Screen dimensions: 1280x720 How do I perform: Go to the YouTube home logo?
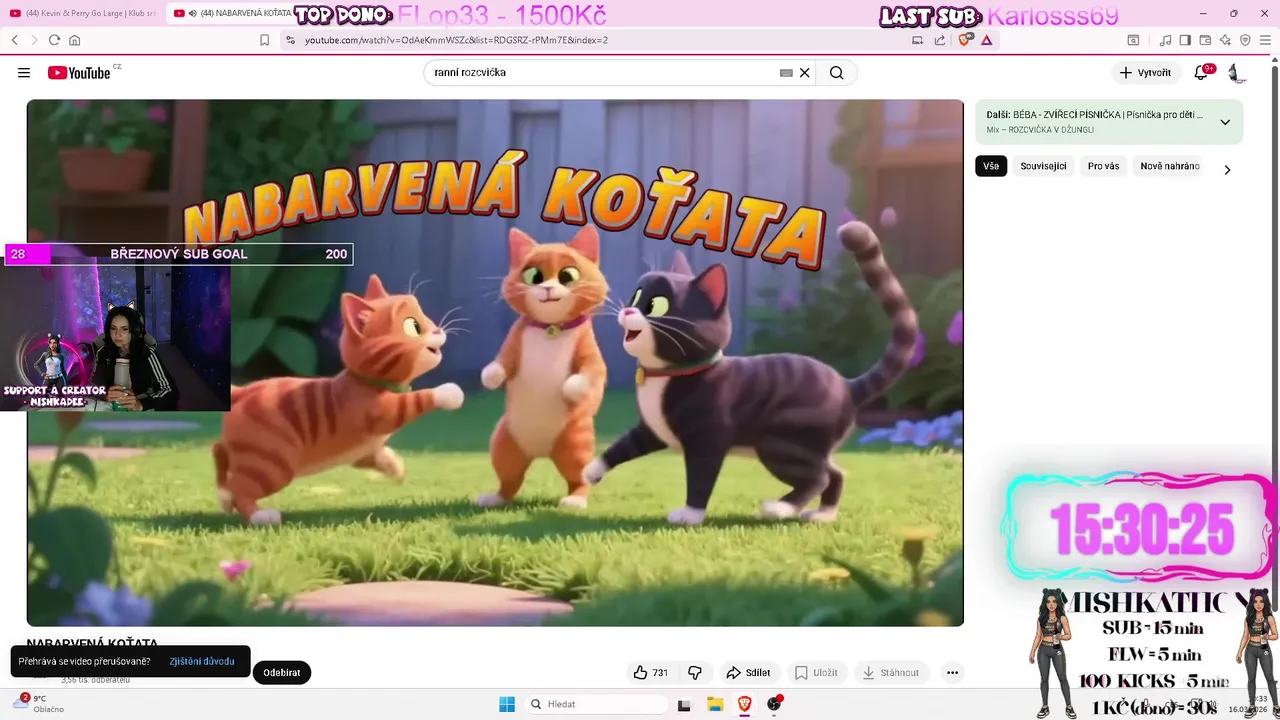point(79,73)
